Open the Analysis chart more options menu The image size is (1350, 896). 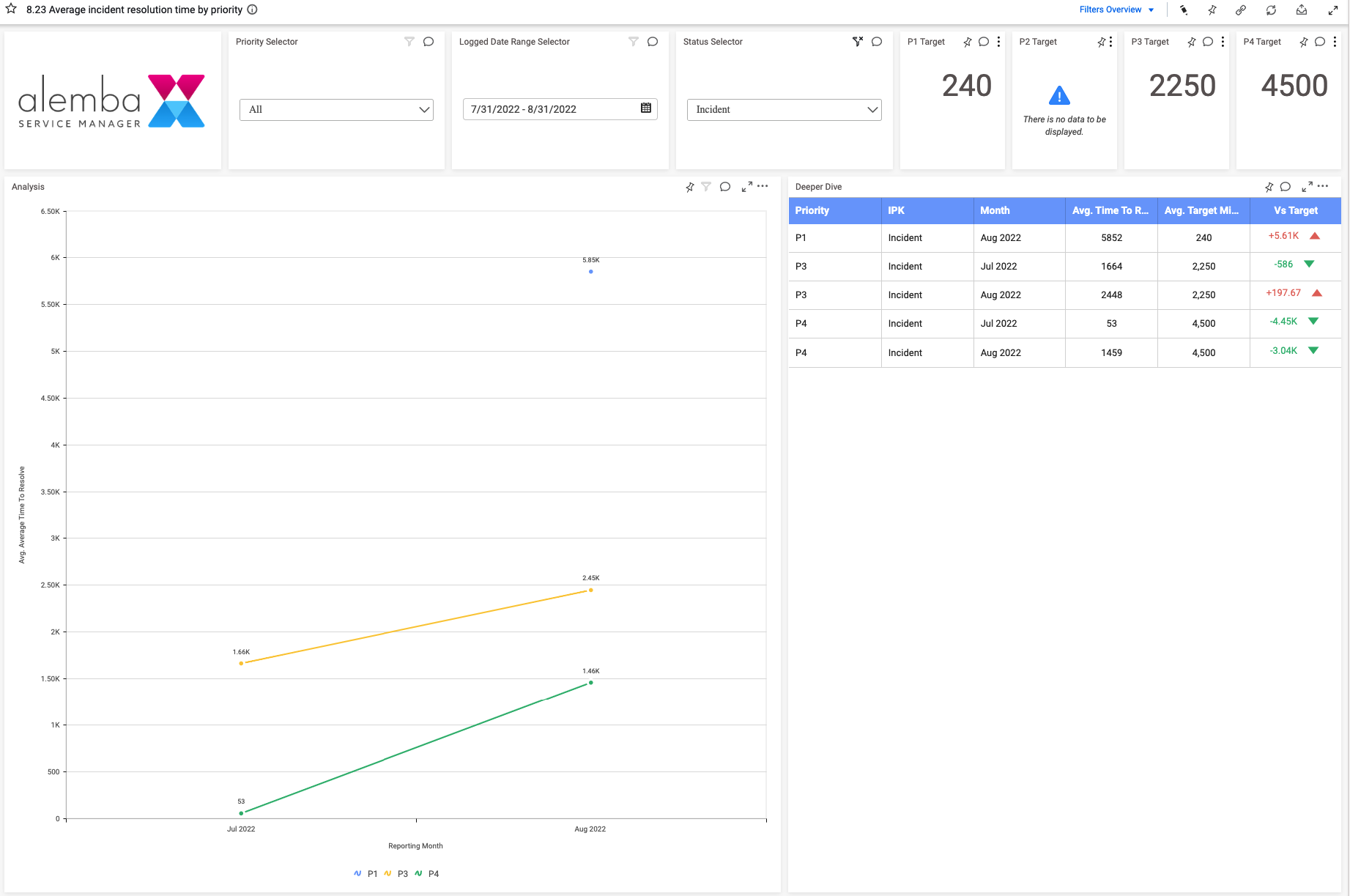point(763,186)
